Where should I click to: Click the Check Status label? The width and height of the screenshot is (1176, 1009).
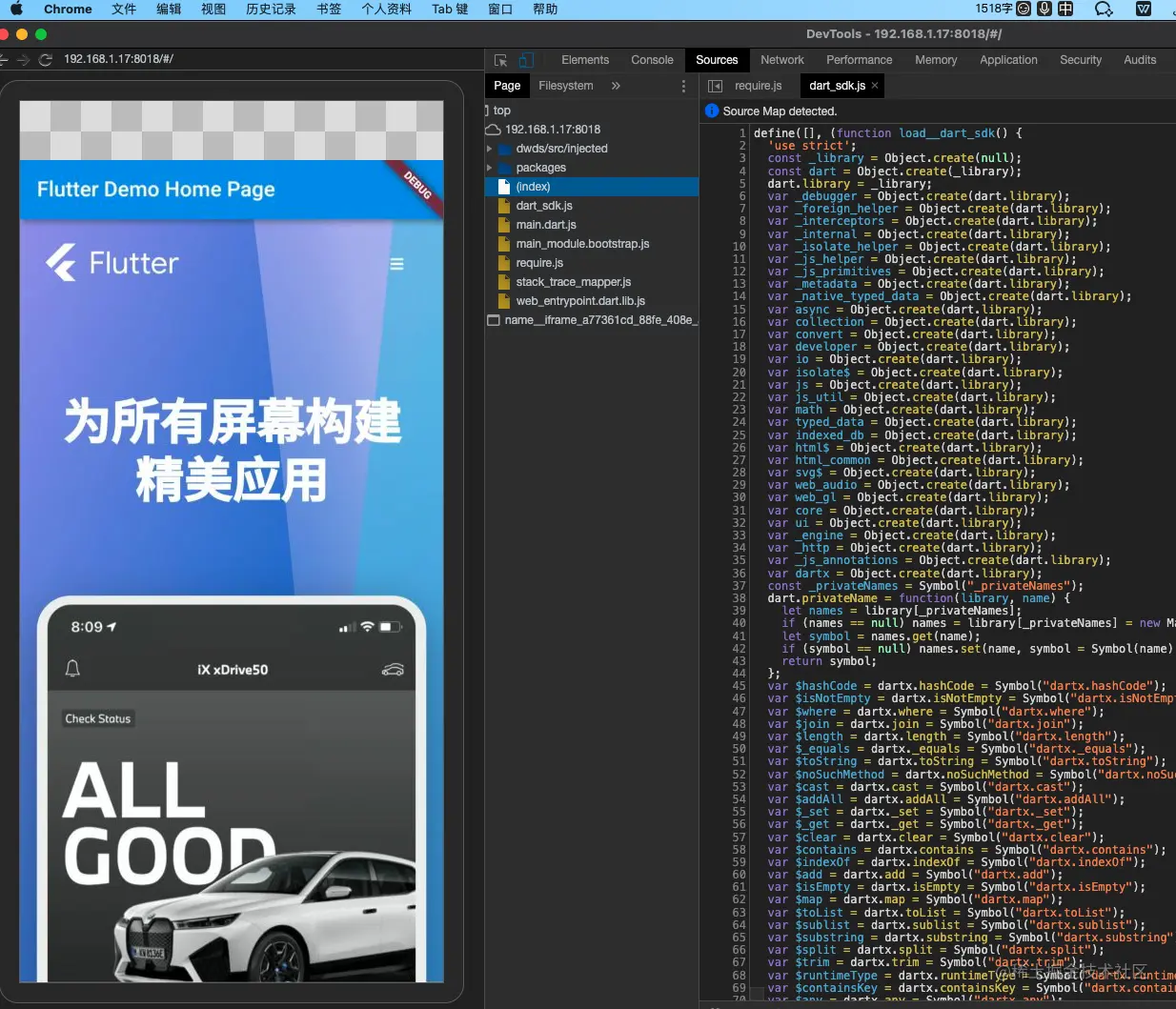[x=98, y=718]
